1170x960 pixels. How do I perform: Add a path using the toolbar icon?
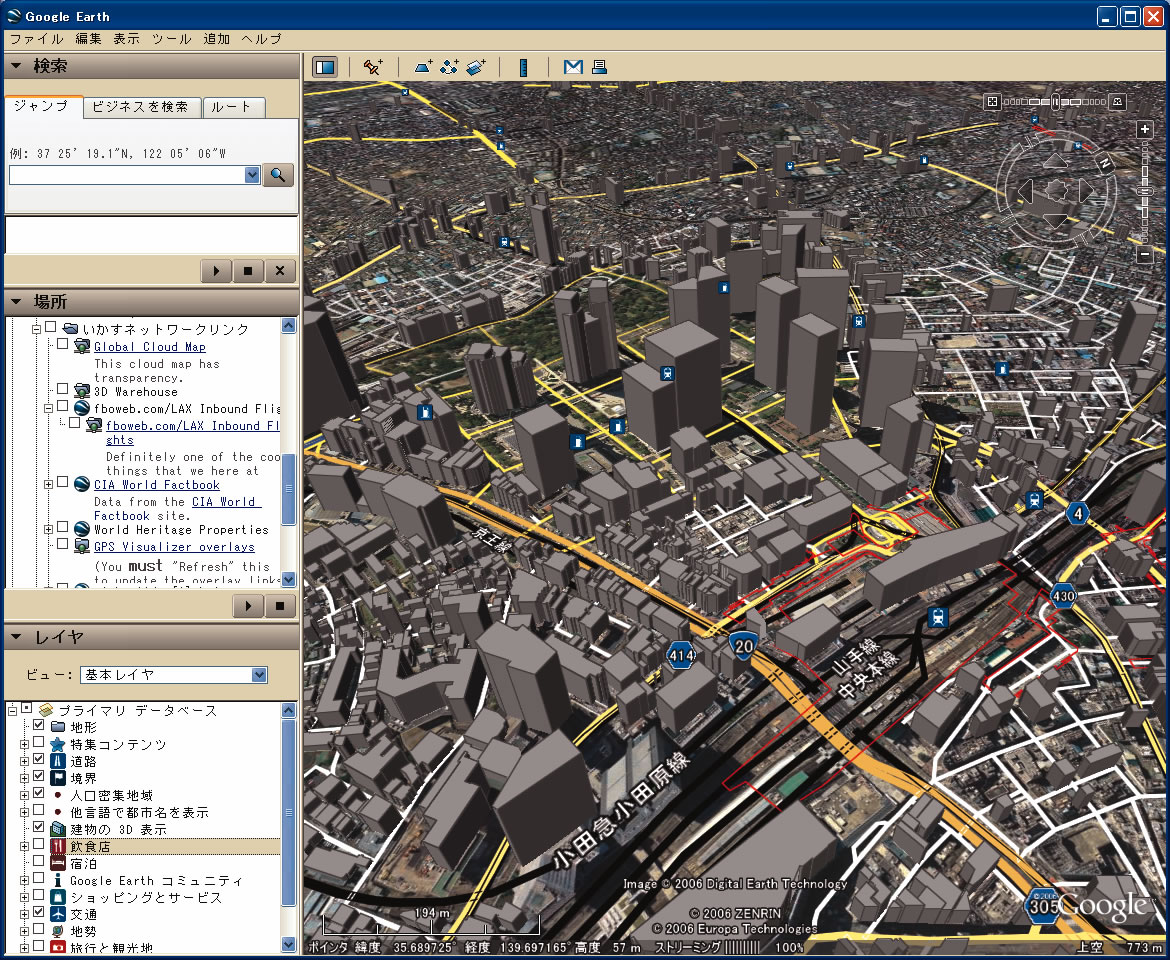click(x=449, y=67)
